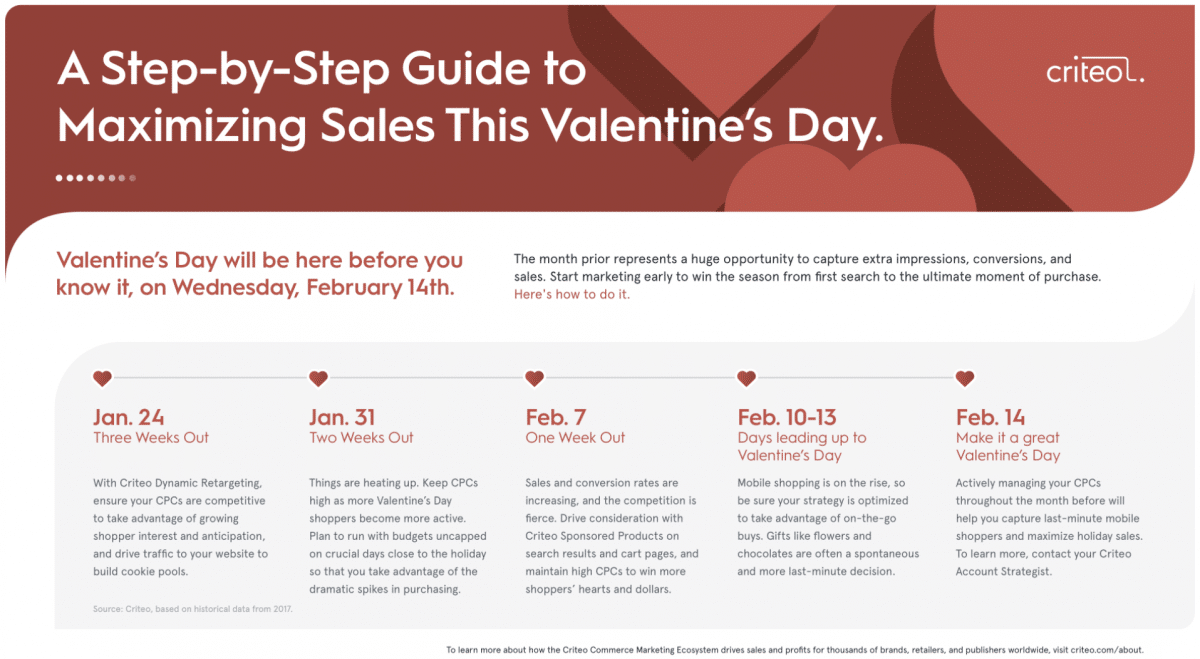
Task: Click the main guide title headline
Action: [x=470, y=98]
